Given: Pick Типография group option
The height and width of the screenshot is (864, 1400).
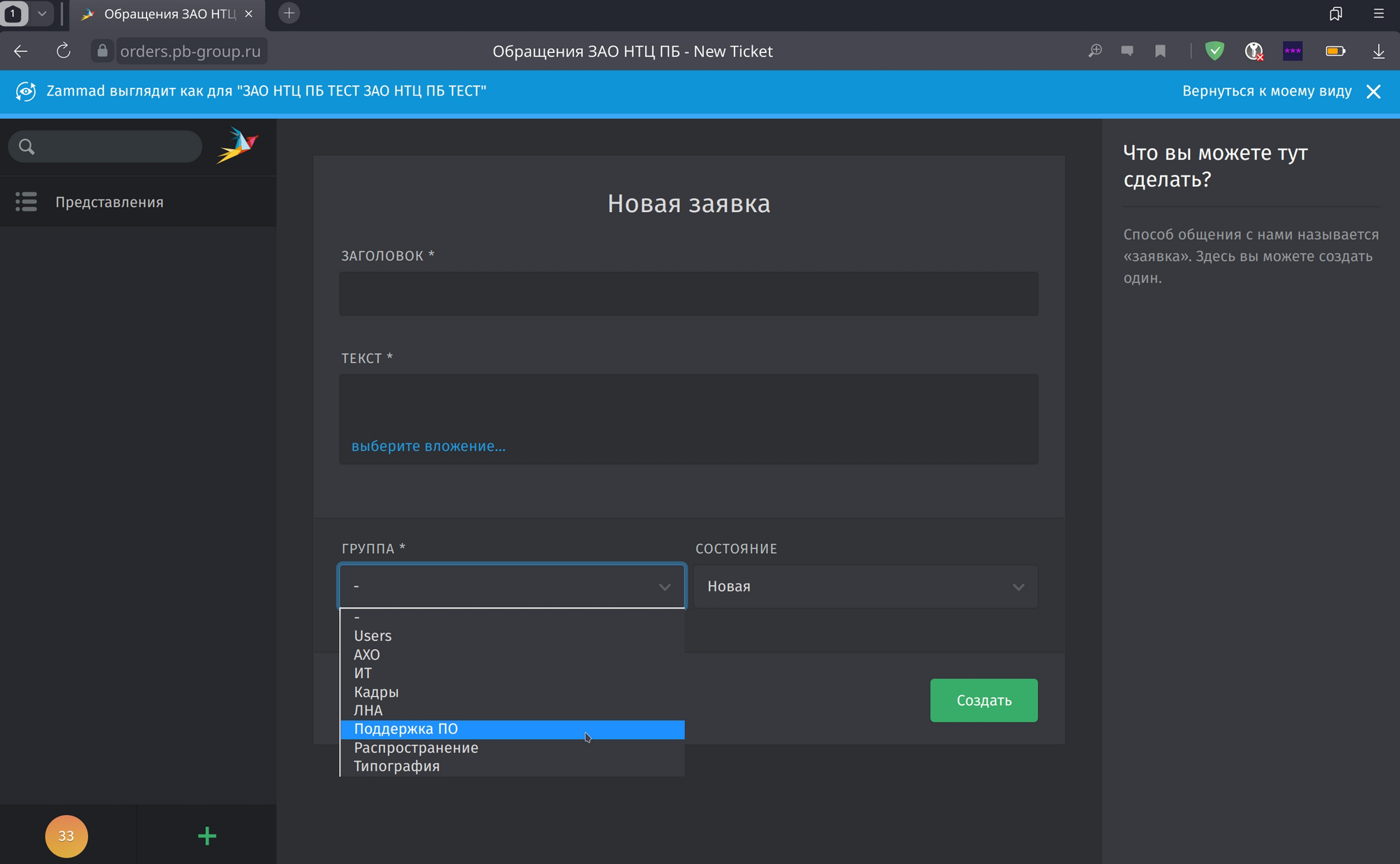Looking at the screenshot, I should pyautogui.click(x=512, y=766).
